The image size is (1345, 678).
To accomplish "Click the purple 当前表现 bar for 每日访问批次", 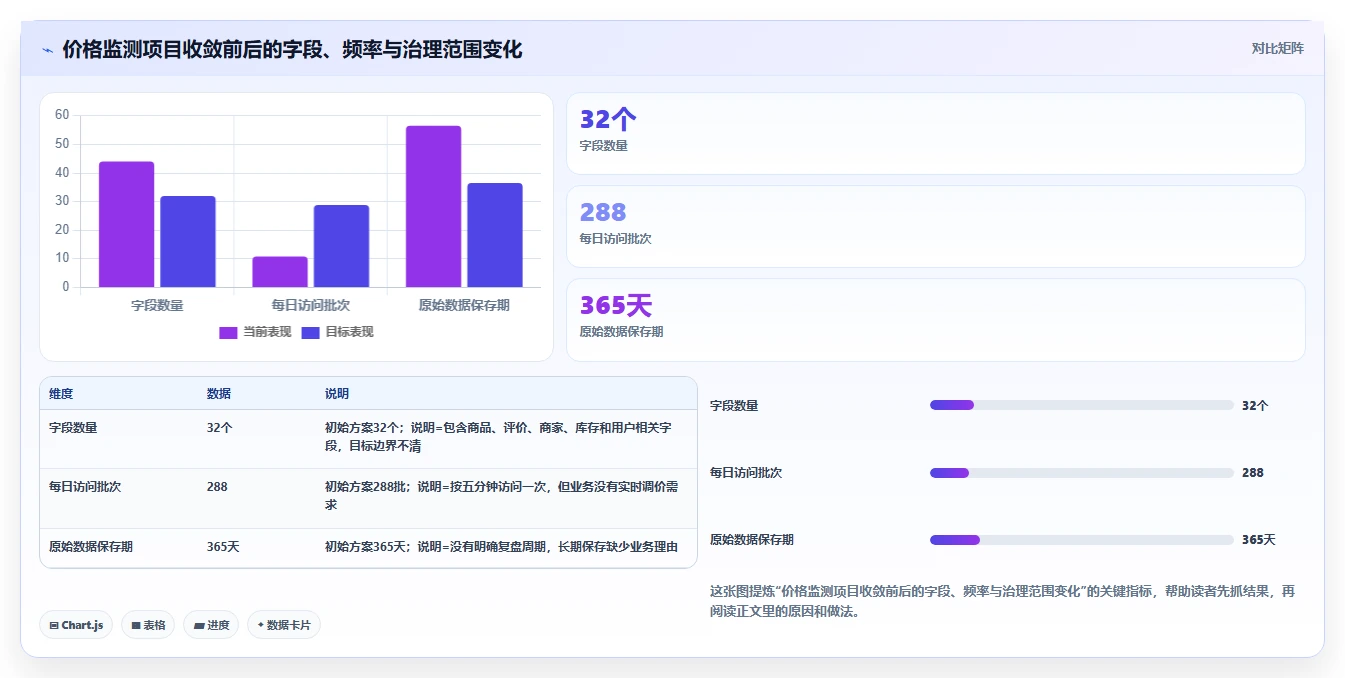I will pyautogui.click(x=280, y=272).
